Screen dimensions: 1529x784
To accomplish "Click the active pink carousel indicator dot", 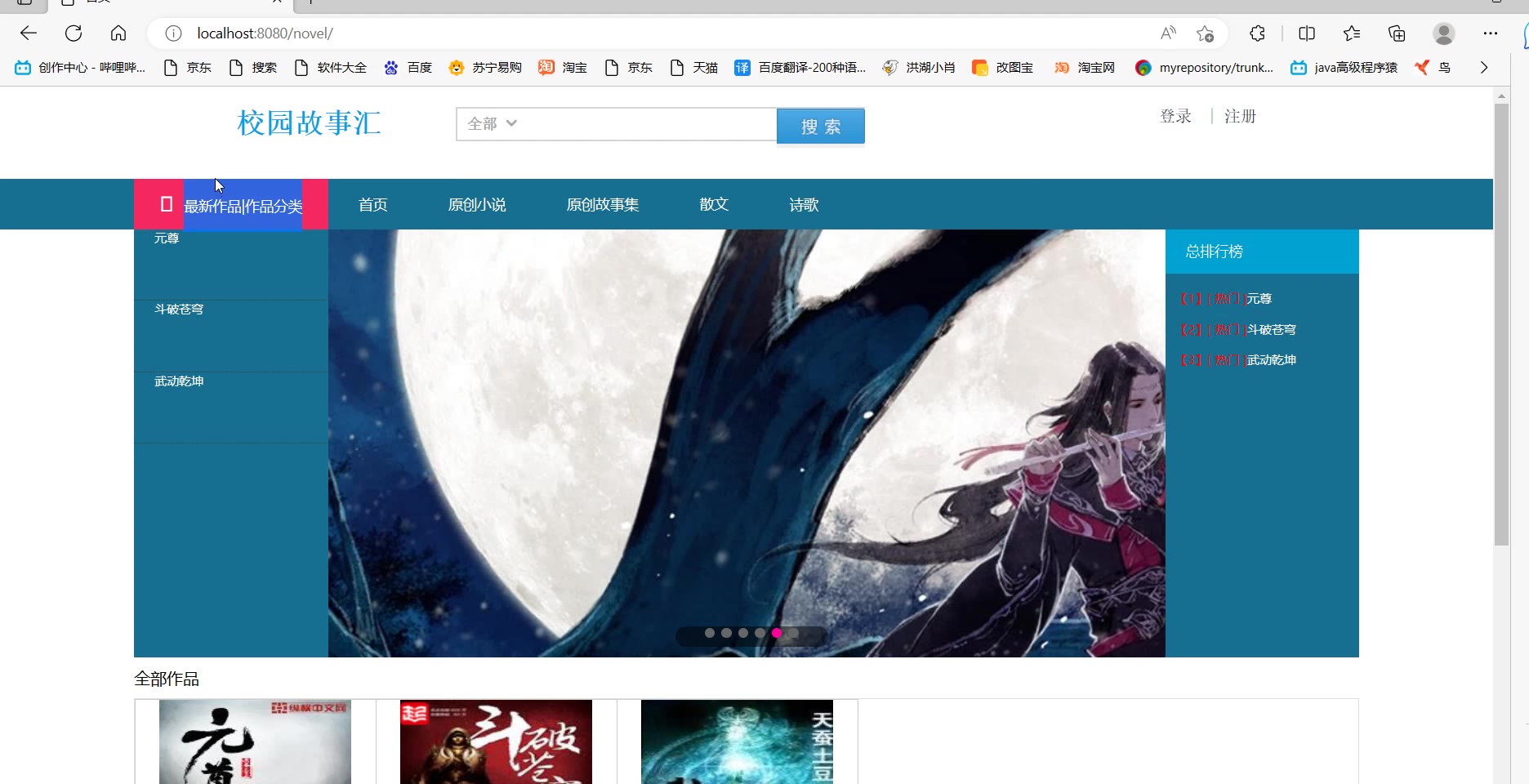I will (x=777, y=633).
